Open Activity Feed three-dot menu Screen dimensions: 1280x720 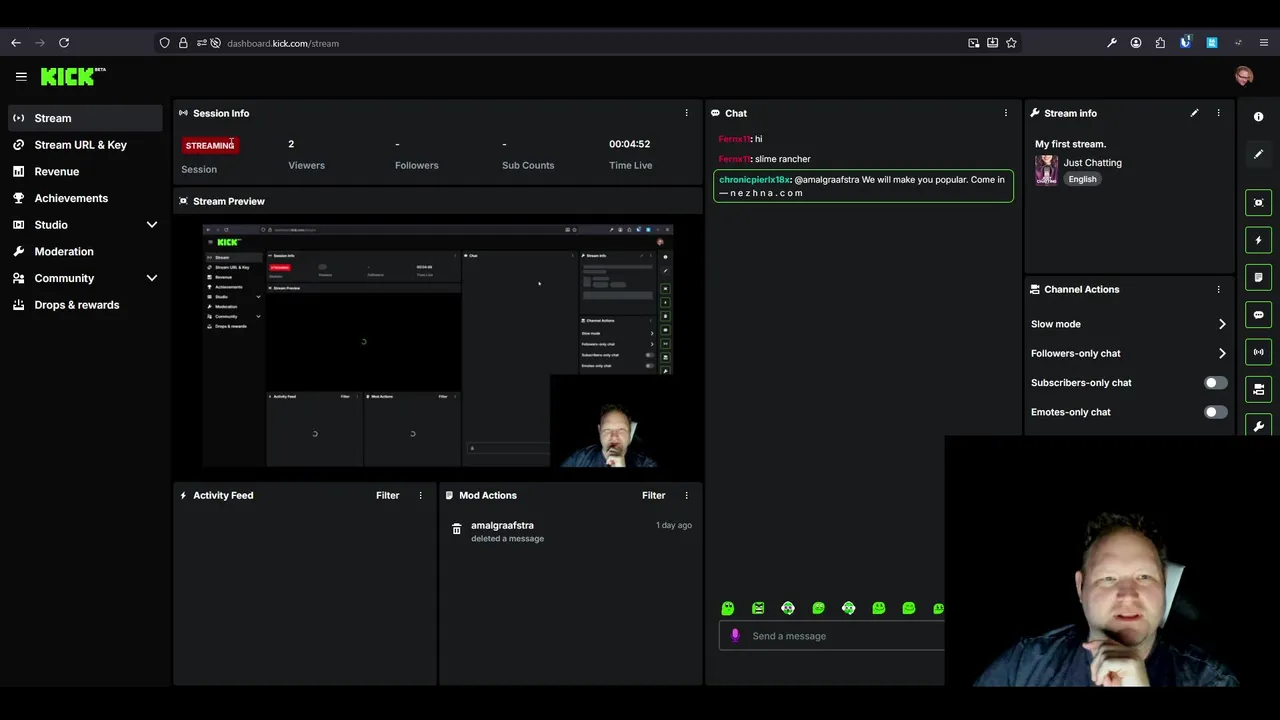click(x=420, y=495)
